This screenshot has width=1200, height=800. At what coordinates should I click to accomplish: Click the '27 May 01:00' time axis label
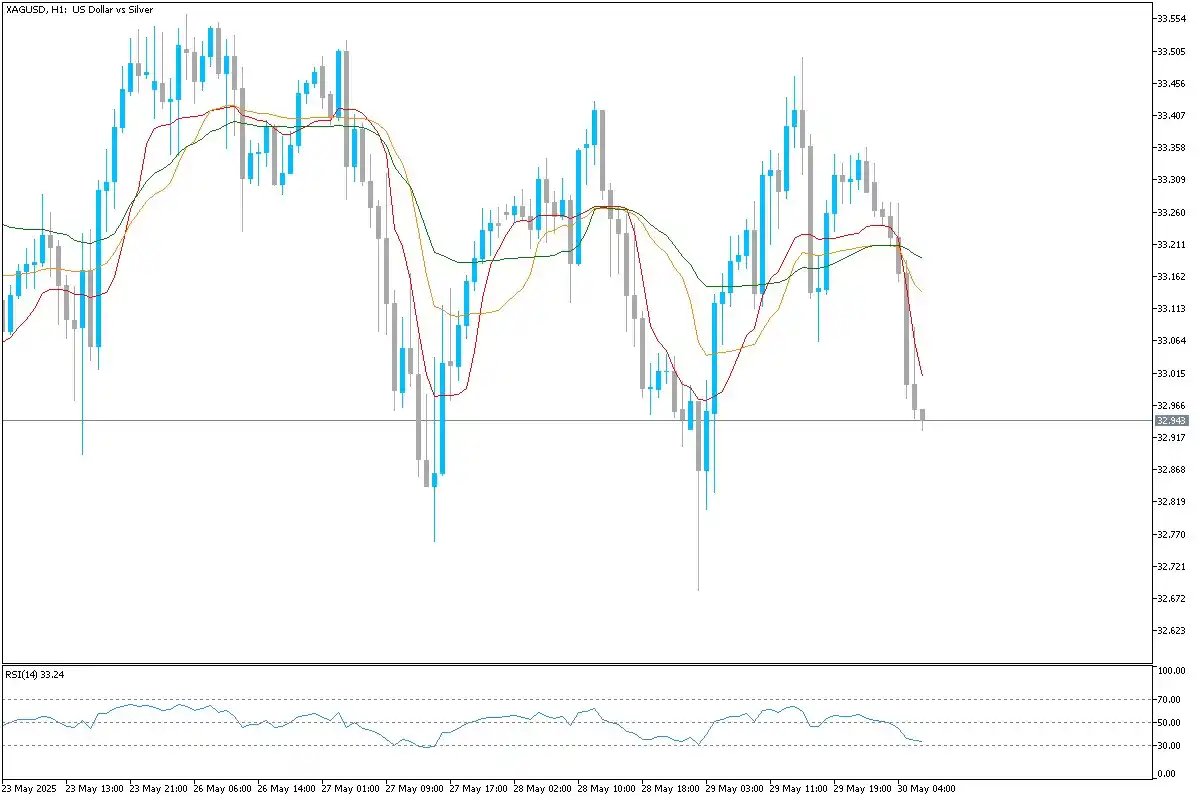pos(350,789)
